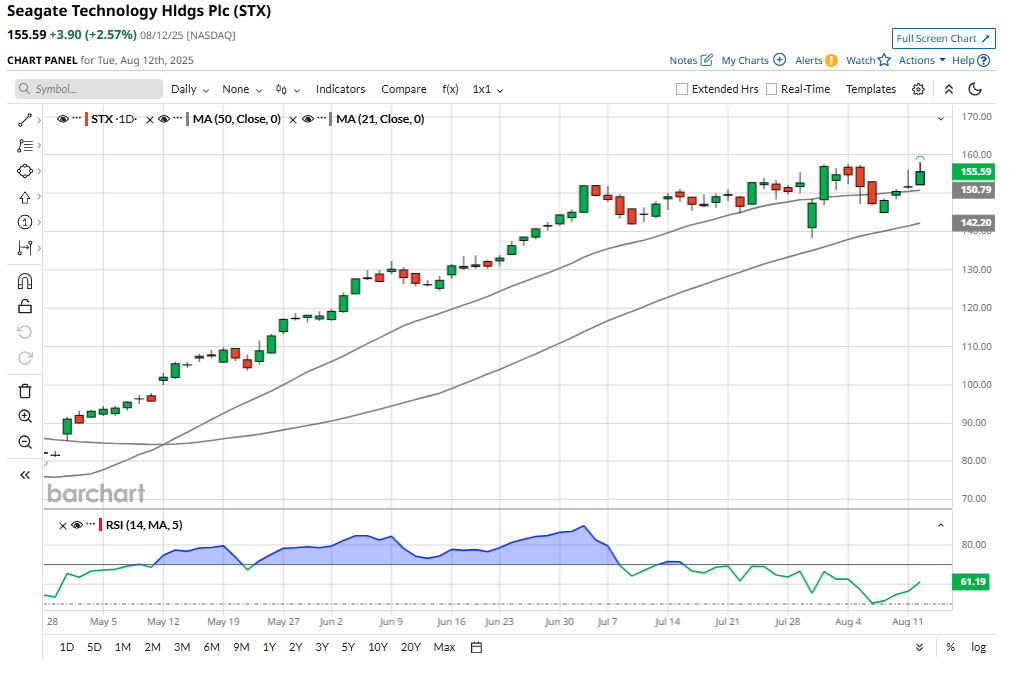Open chart settings gear
Image resolution: width=1021 pixels, height=673 pixels.
[x=918, y=89]
